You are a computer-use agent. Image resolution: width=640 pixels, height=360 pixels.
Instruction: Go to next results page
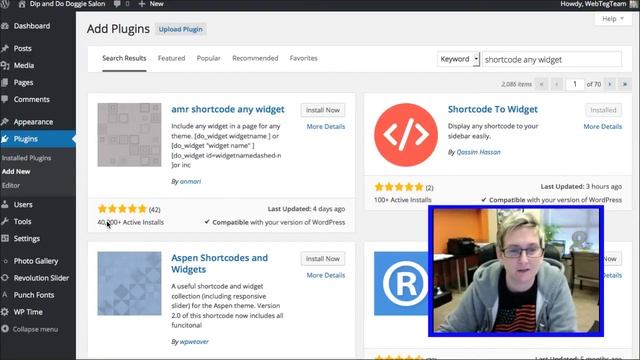point(610,84)
